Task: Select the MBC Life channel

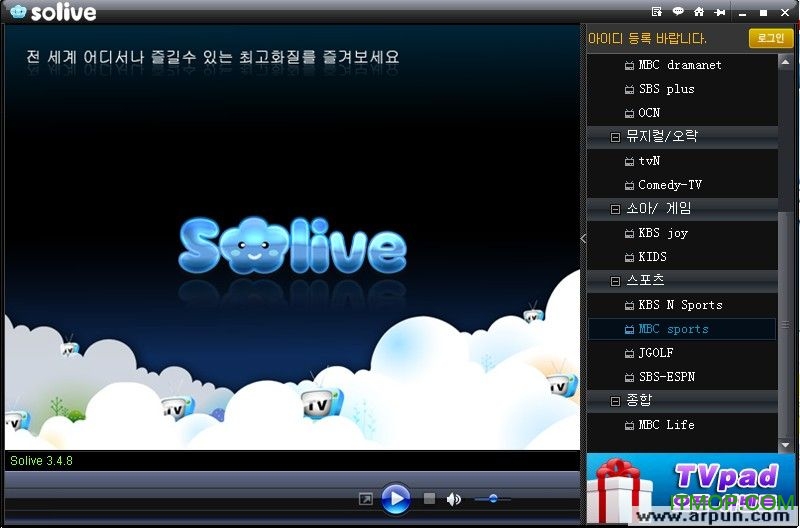Action: pyautogui.click(x=682, y=424)
